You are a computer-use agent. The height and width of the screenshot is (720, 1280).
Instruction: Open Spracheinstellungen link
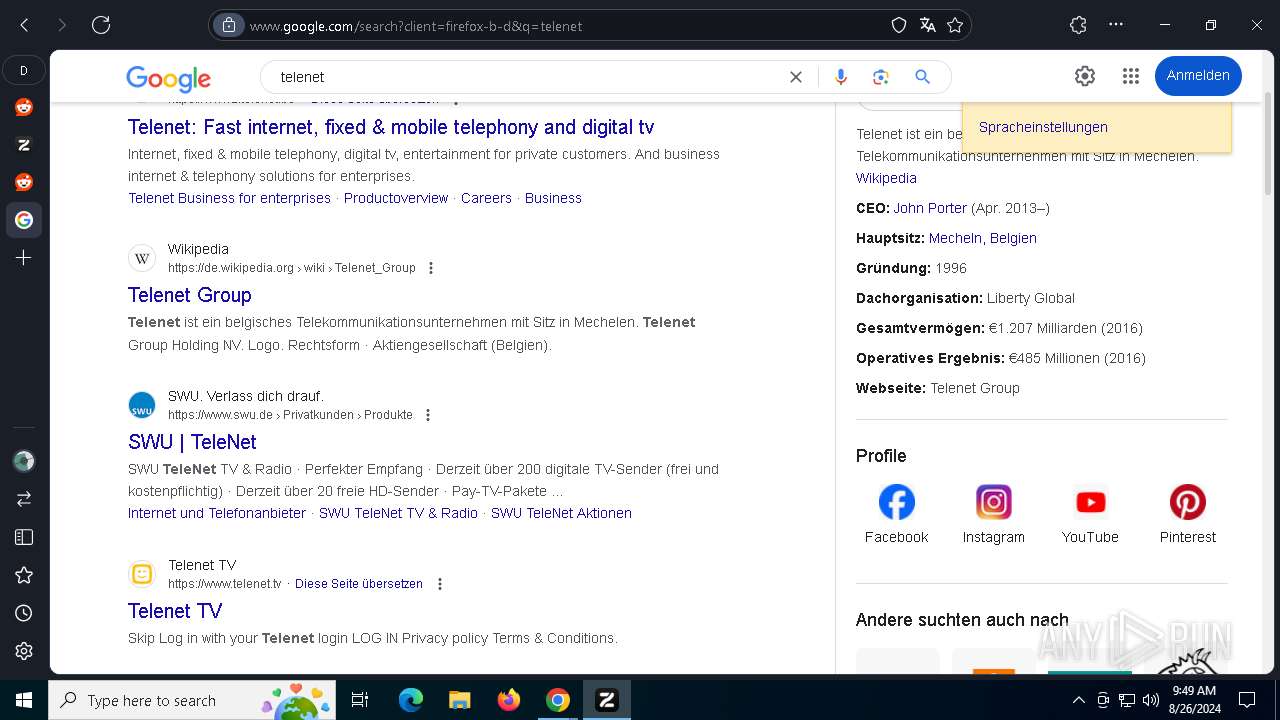point(1043,127)
